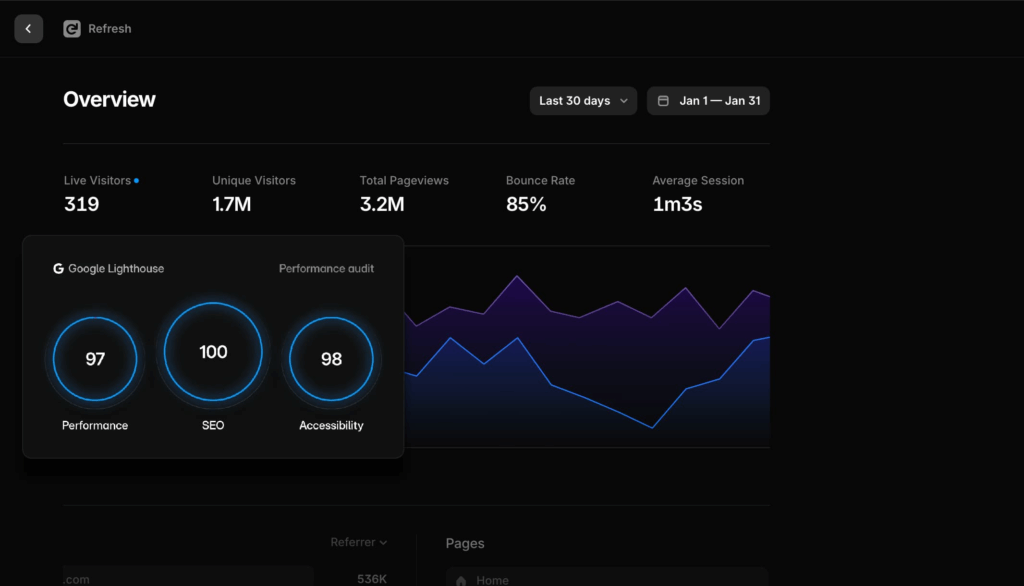
Task: Click the Google G logo icon
Action: [x=58, y=269]
